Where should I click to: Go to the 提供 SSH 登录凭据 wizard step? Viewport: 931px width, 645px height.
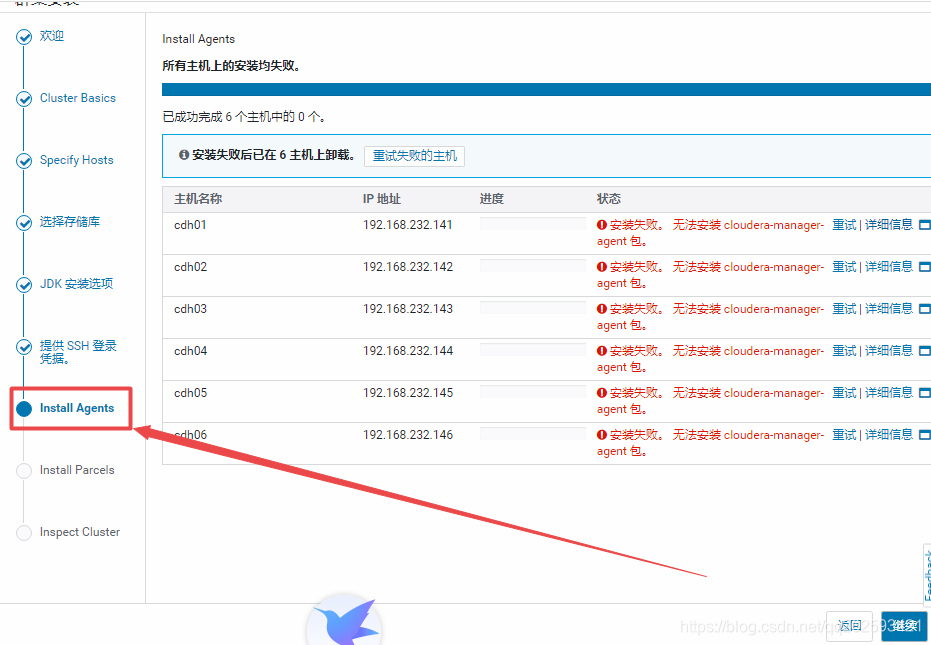click(78, 352)
